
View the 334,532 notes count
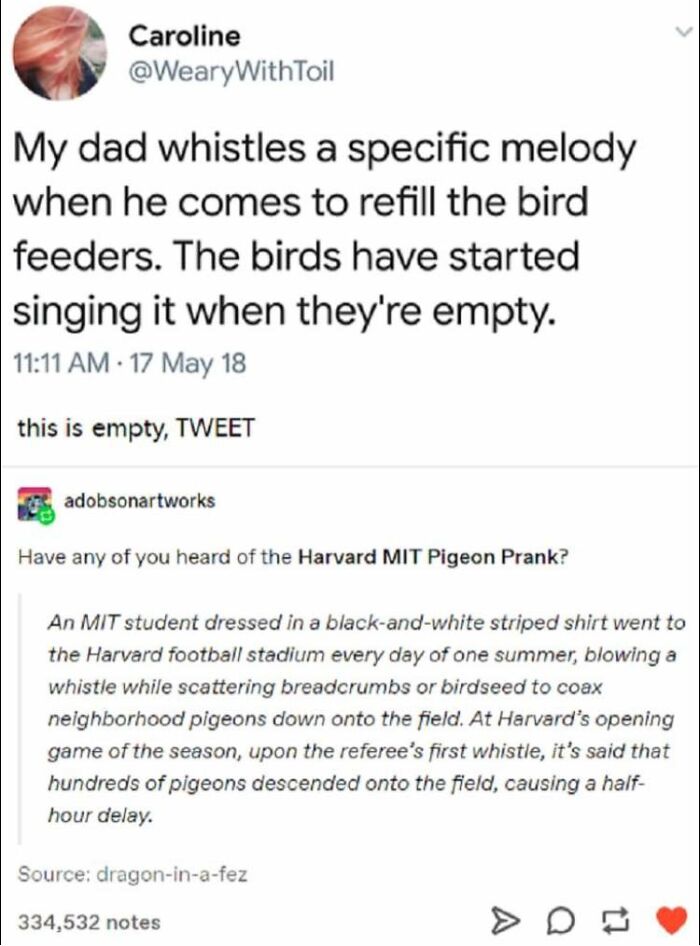pos(88,921)
